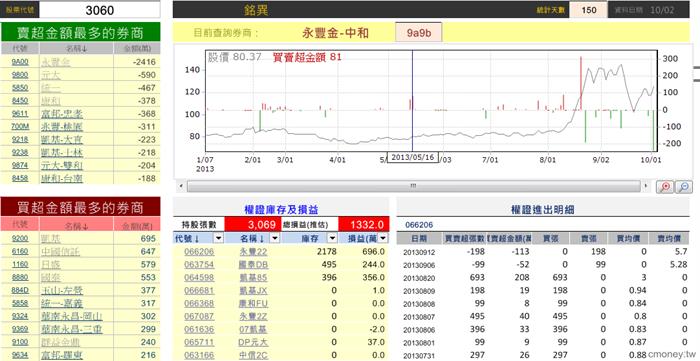
Task: Open warrant name 永豐22 link
Action: click(x=253, y=252)
